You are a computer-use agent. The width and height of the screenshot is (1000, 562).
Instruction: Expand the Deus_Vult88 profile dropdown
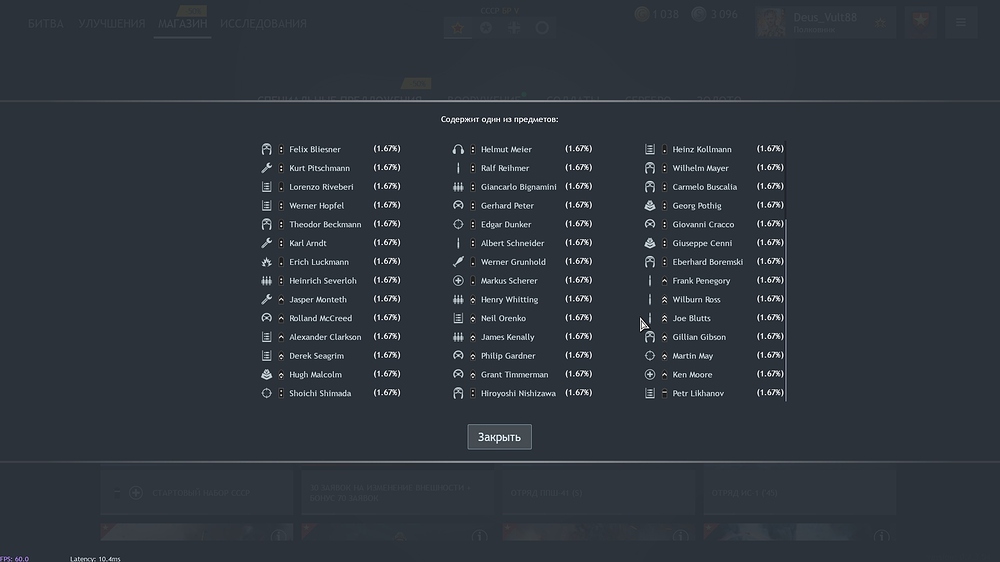(880, 22)
